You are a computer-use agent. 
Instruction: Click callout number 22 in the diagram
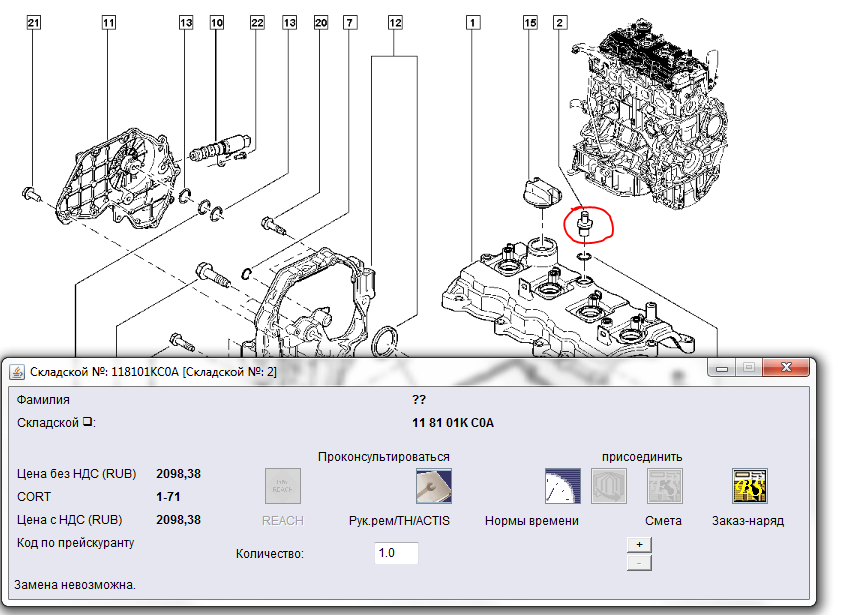[257, 23]
